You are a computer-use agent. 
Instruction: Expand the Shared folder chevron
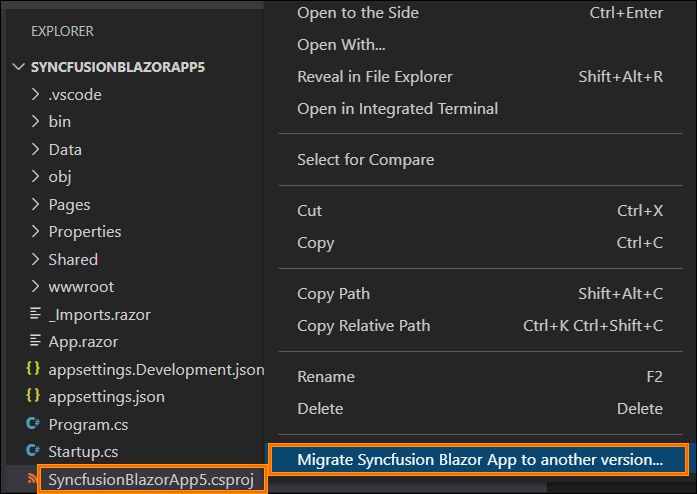point(35,259)
